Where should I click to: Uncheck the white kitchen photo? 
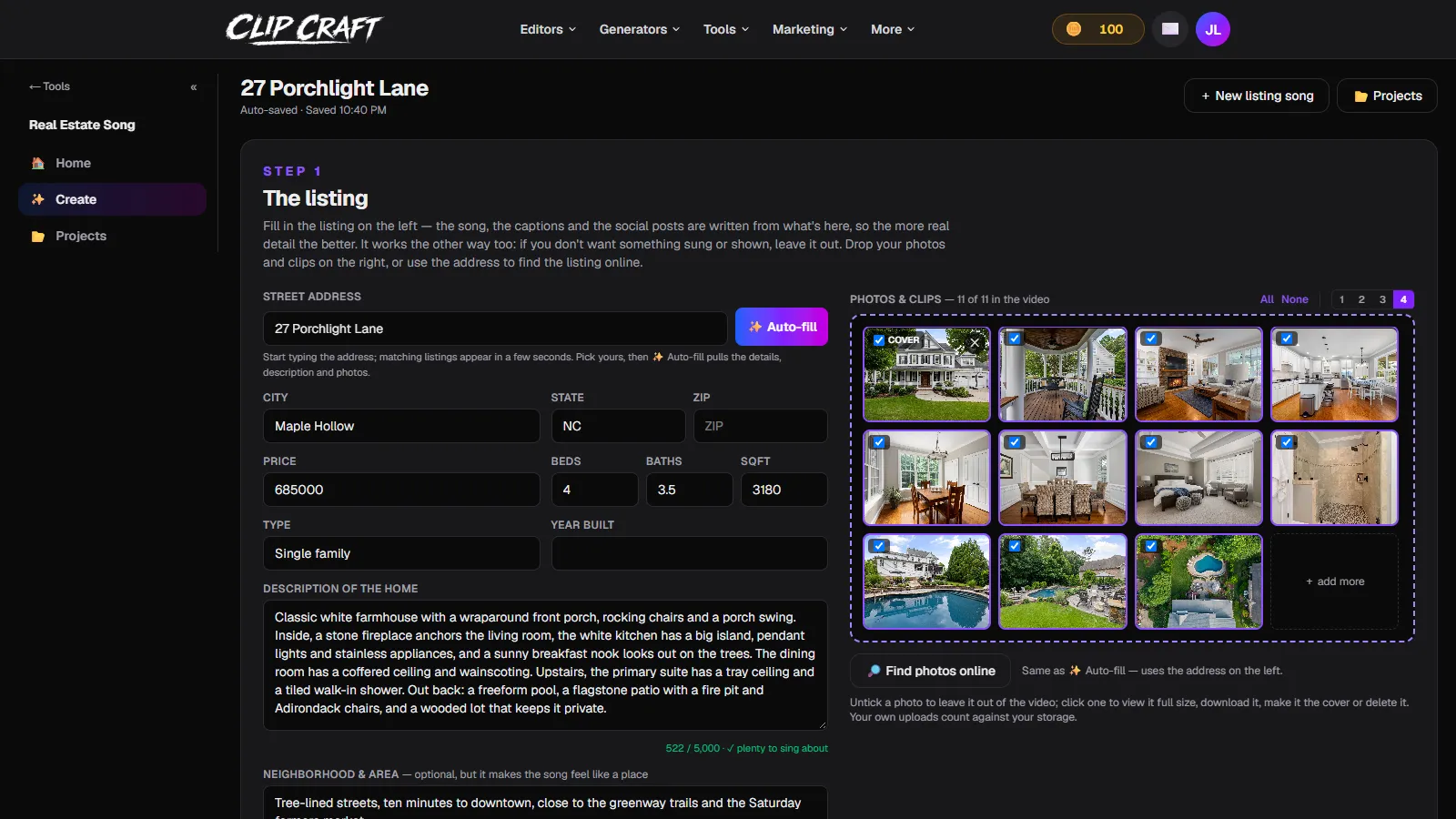tap(1287, 339)
